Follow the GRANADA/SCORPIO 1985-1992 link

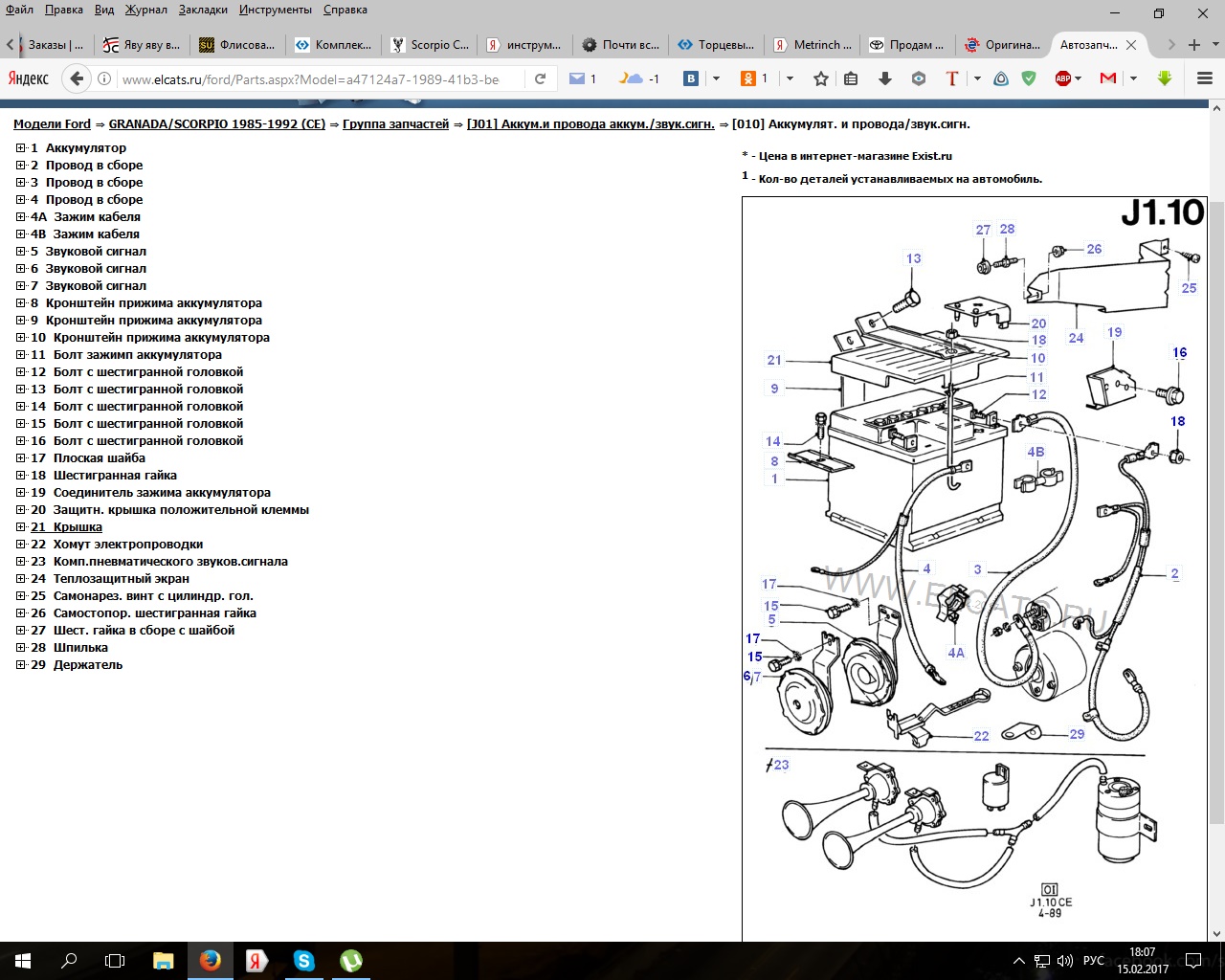coord(217,123)
